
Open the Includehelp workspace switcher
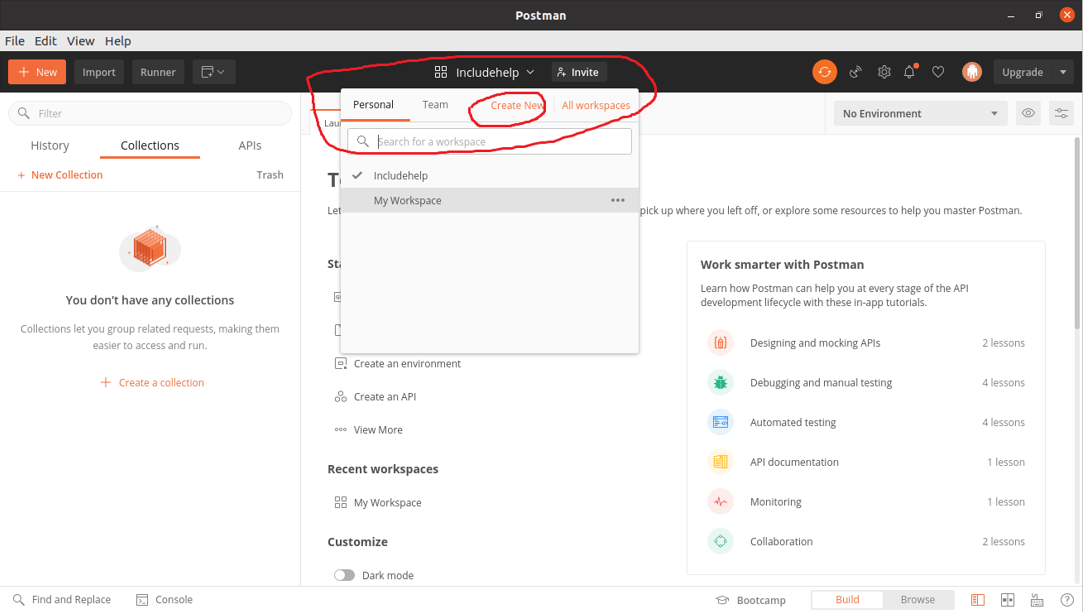pos(484,71)
